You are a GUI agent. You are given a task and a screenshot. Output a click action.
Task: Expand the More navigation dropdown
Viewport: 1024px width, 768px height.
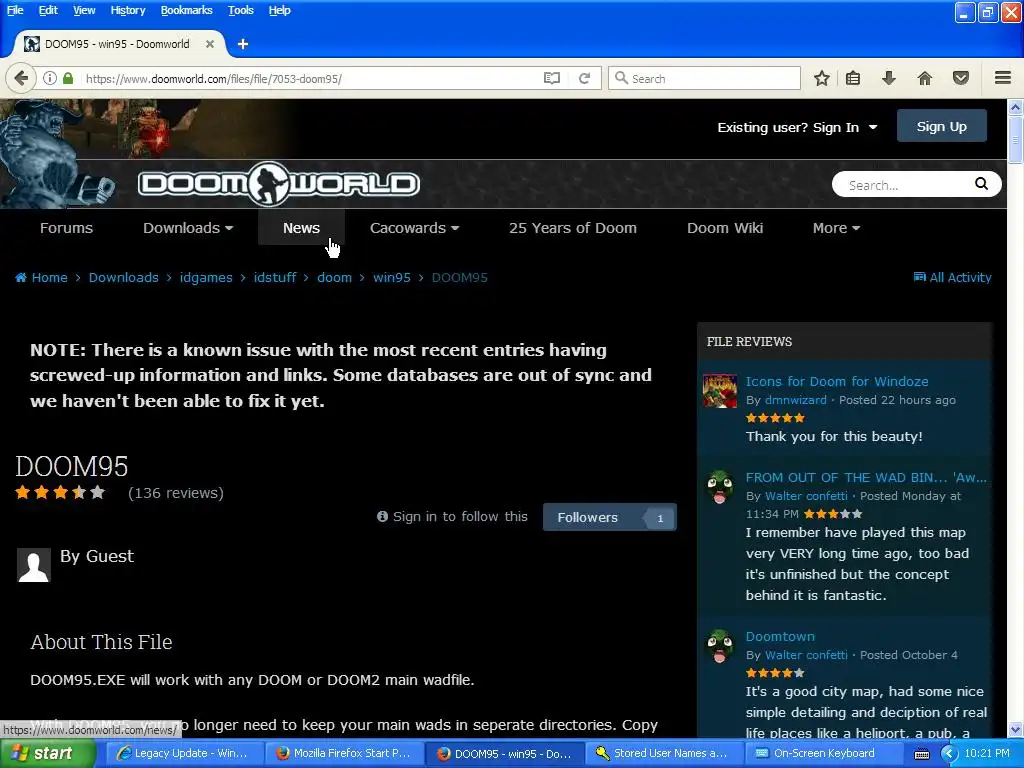click(x=837, y=228)
